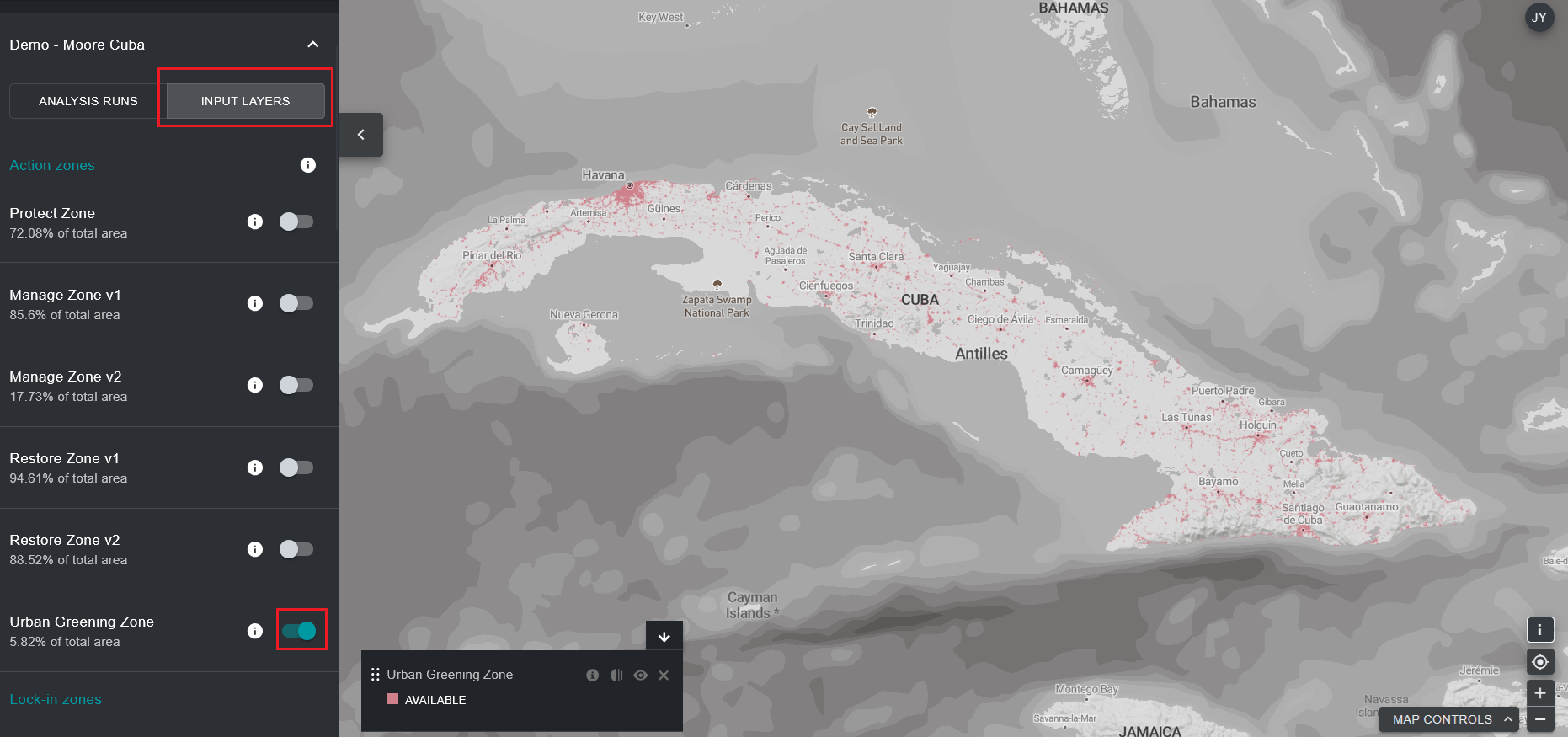The height and width of the screenshot is (737, 1568).
Task: Collapse the legend with down arrow
Action: [664, 637]
